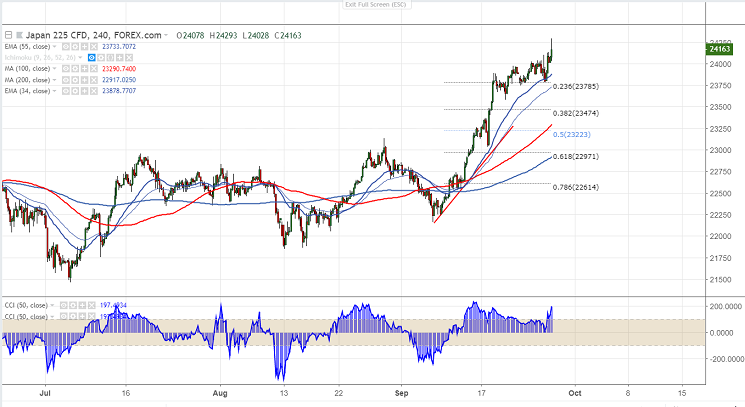Click the -200.0000 level on the CCI axis
Image resolution: width=745 pixels, height=407 pixels.
coord(726,359)
